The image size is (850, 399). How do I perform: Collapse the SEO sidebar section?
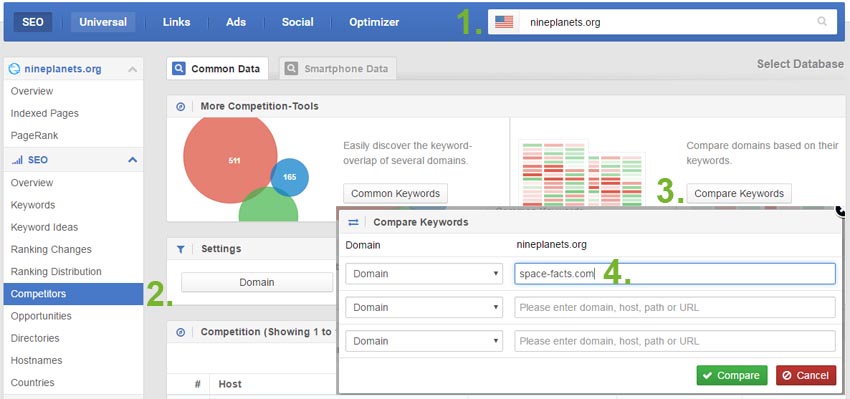(x=132, y=160)
